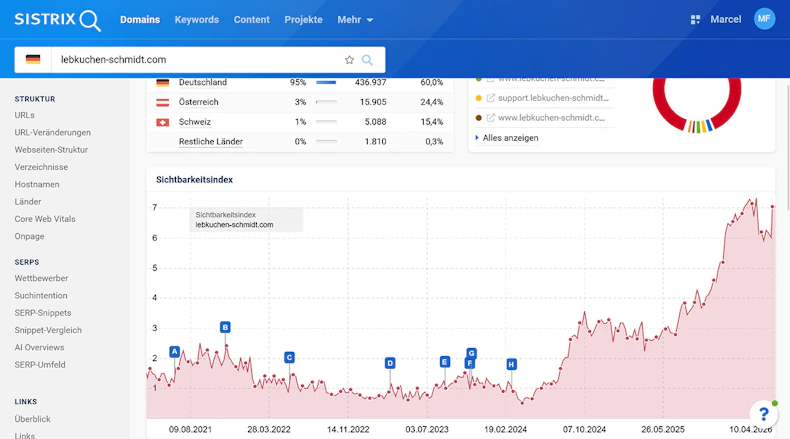Image resolution: width=790 pixels, height=439 pixels.
Task: Open Onpage in the sidebar
Action: point(29,236)
